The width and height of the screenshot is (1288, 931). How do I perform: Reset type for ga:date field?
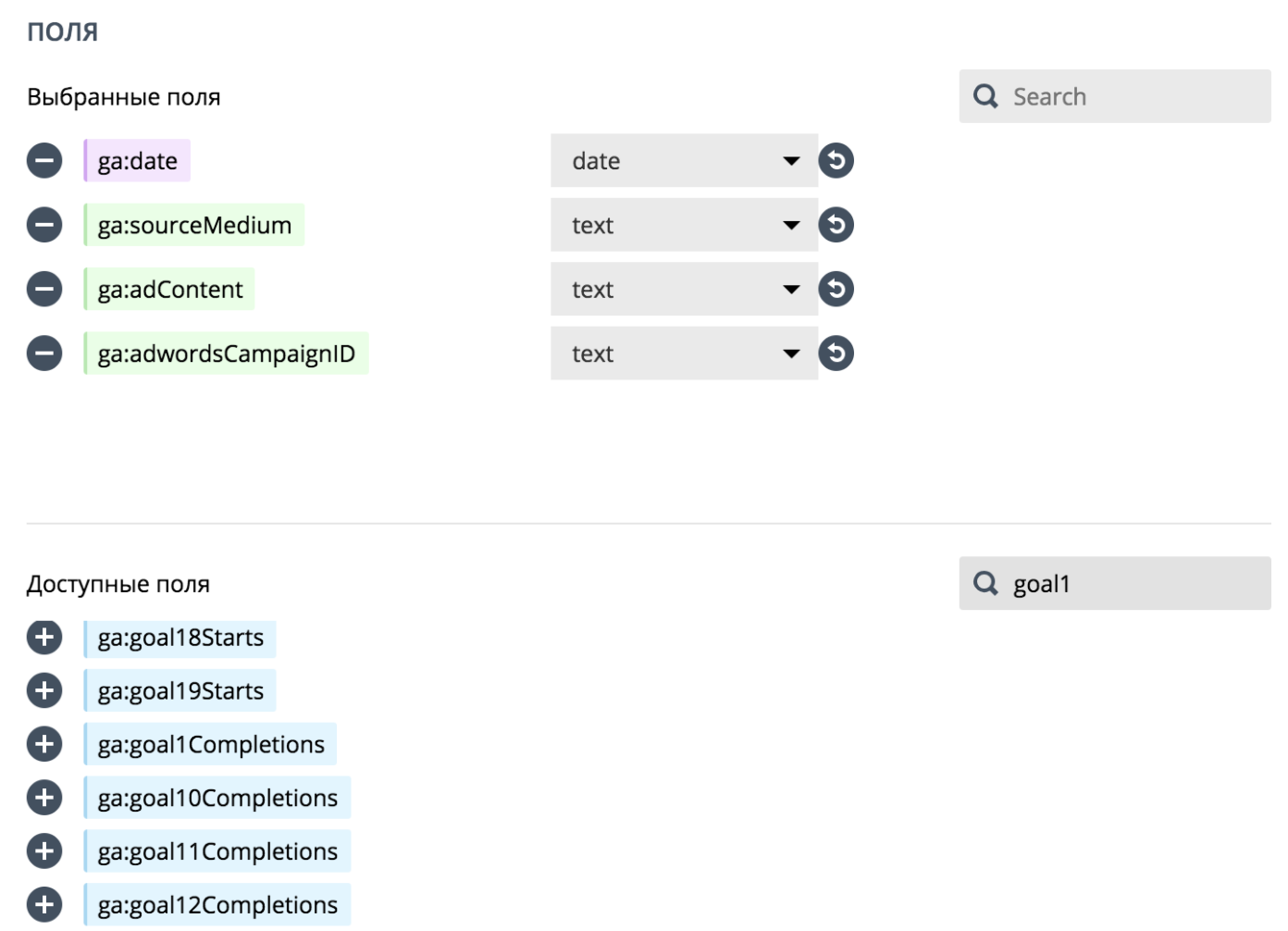(x=836, y=161)
